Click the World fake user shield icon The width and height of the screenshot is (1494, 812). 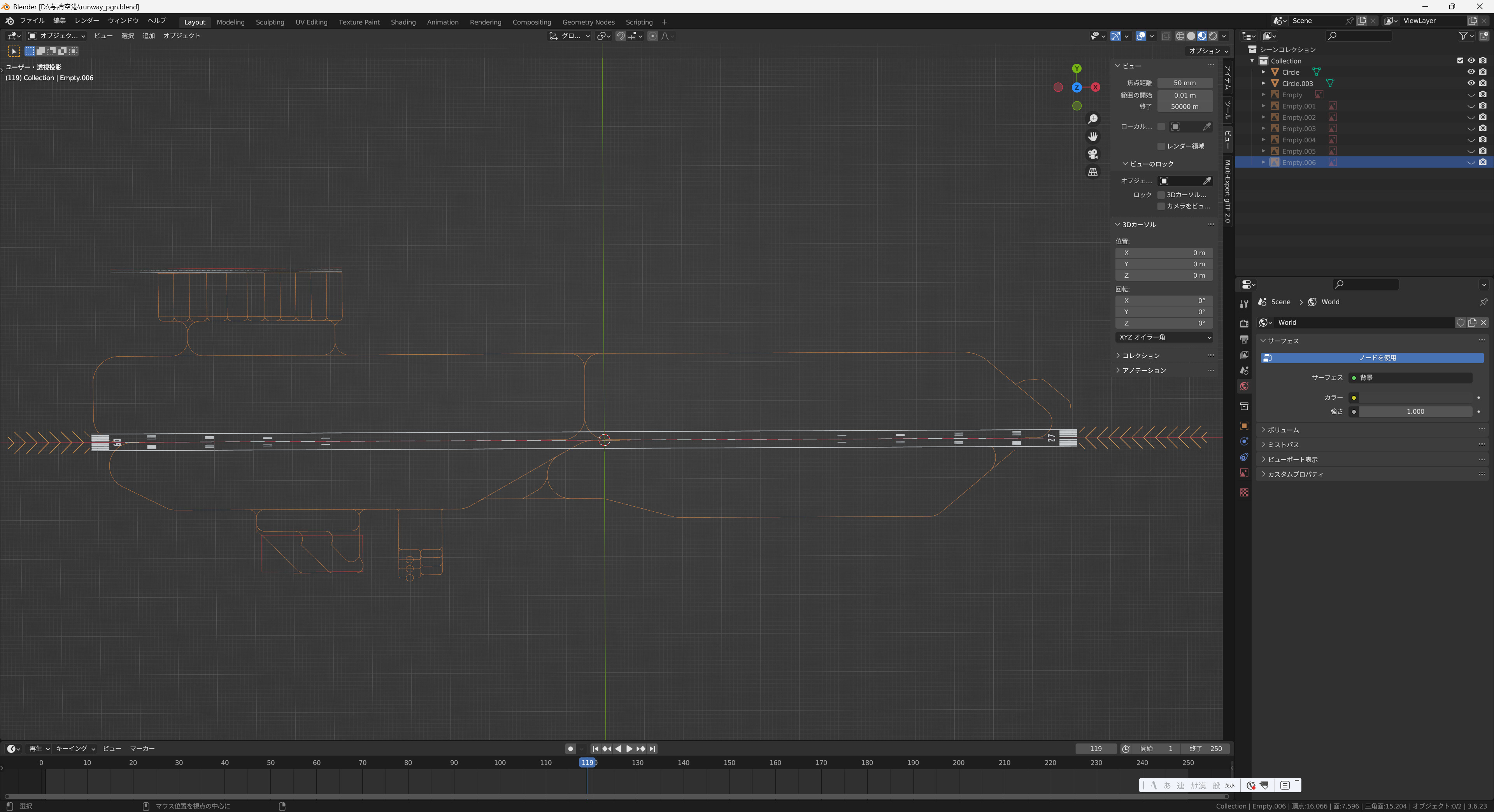[x=1461, y=323]
